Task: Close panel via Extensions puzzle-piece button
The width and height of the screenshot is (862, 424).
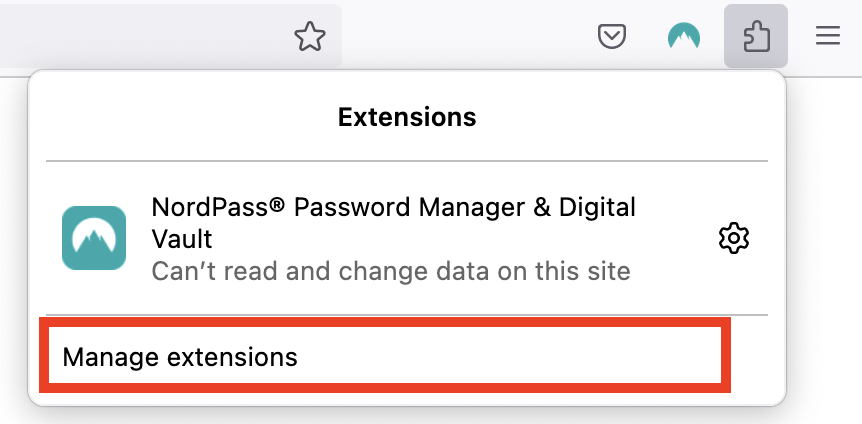Action: tap(756, 38)
